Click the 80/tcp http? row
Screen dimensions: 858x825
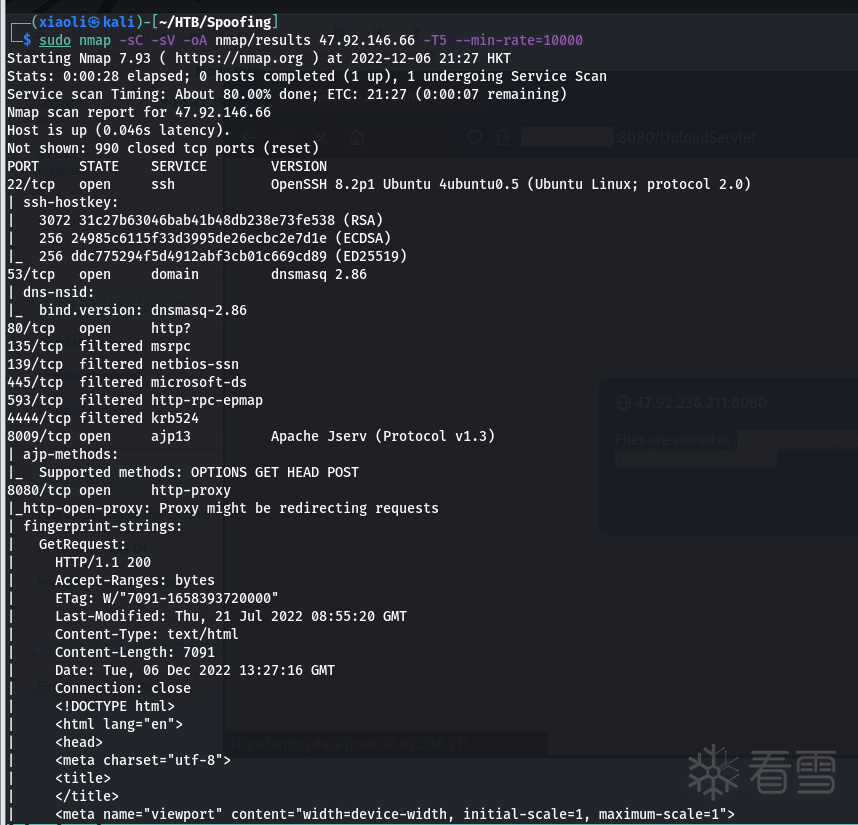pyautogui.click(x=99, y=328)
